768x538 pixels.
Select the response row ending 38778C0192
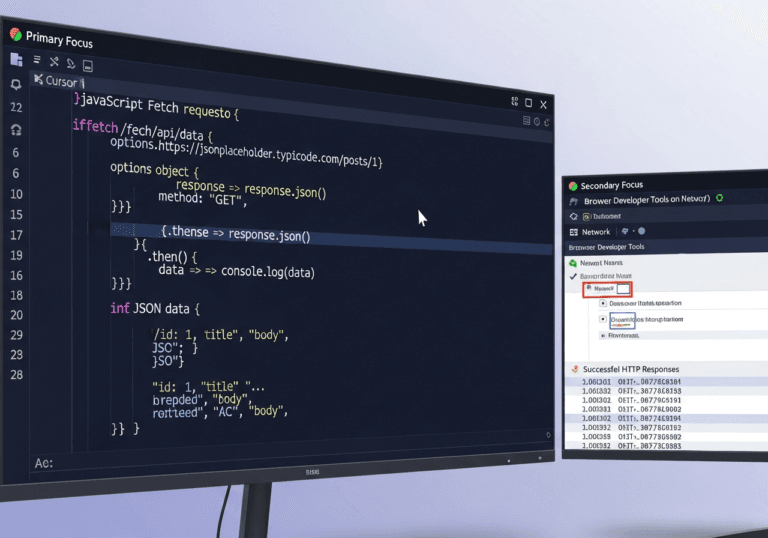tap(666, 427)
